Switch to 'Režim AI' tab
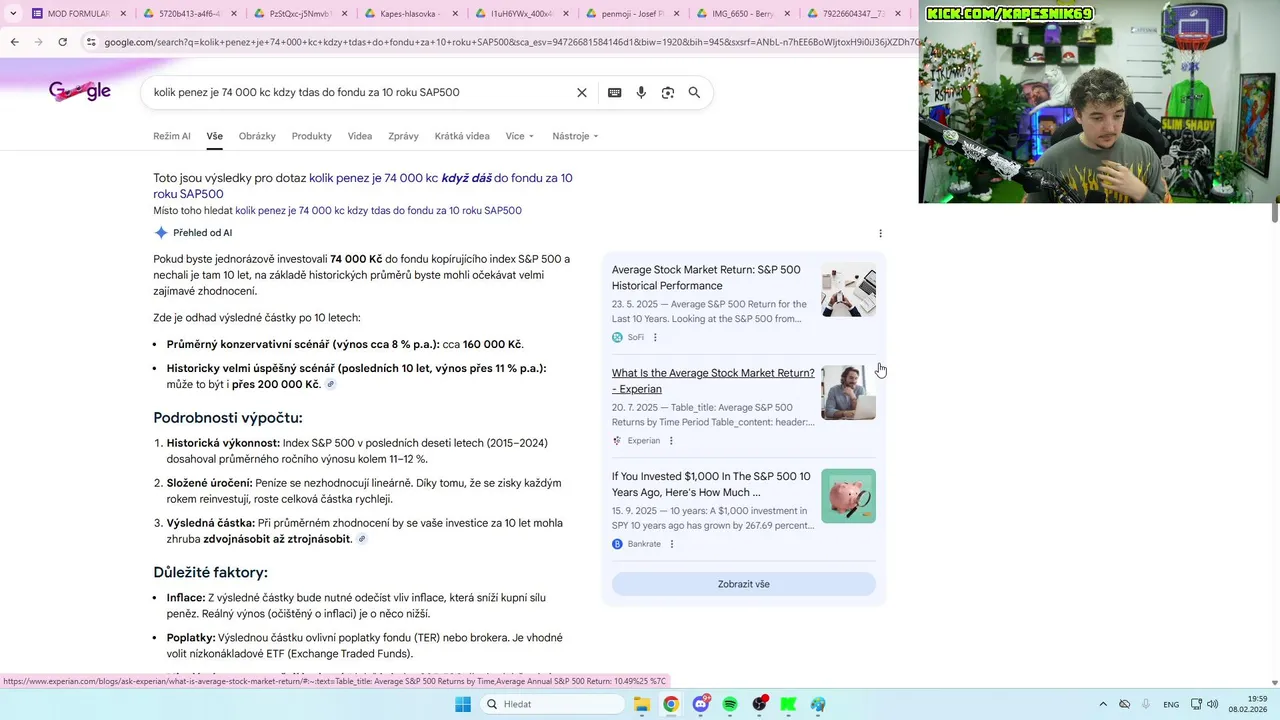Screen dimensions: 1280x720 [x=172, y=136]
